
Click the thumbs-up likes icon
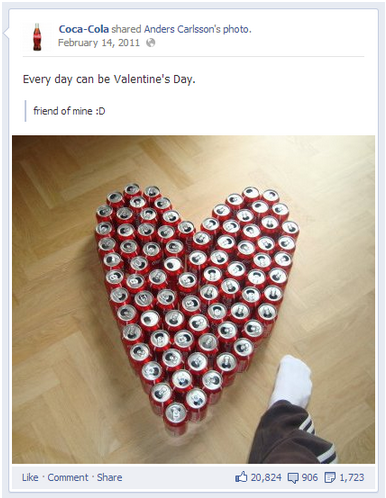(x=241, y=477)
